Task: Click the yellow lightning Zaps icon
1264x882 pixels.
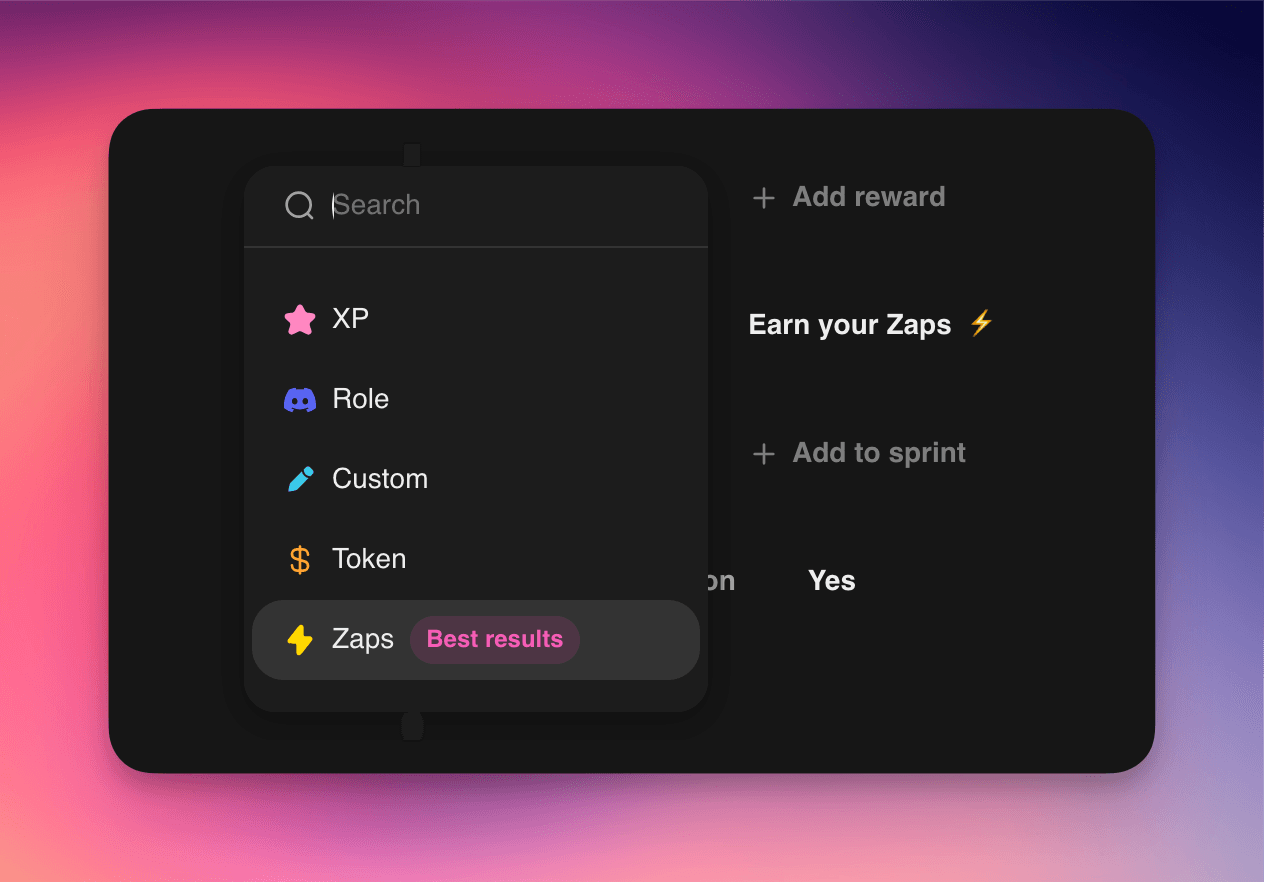Action: point(300,640)
